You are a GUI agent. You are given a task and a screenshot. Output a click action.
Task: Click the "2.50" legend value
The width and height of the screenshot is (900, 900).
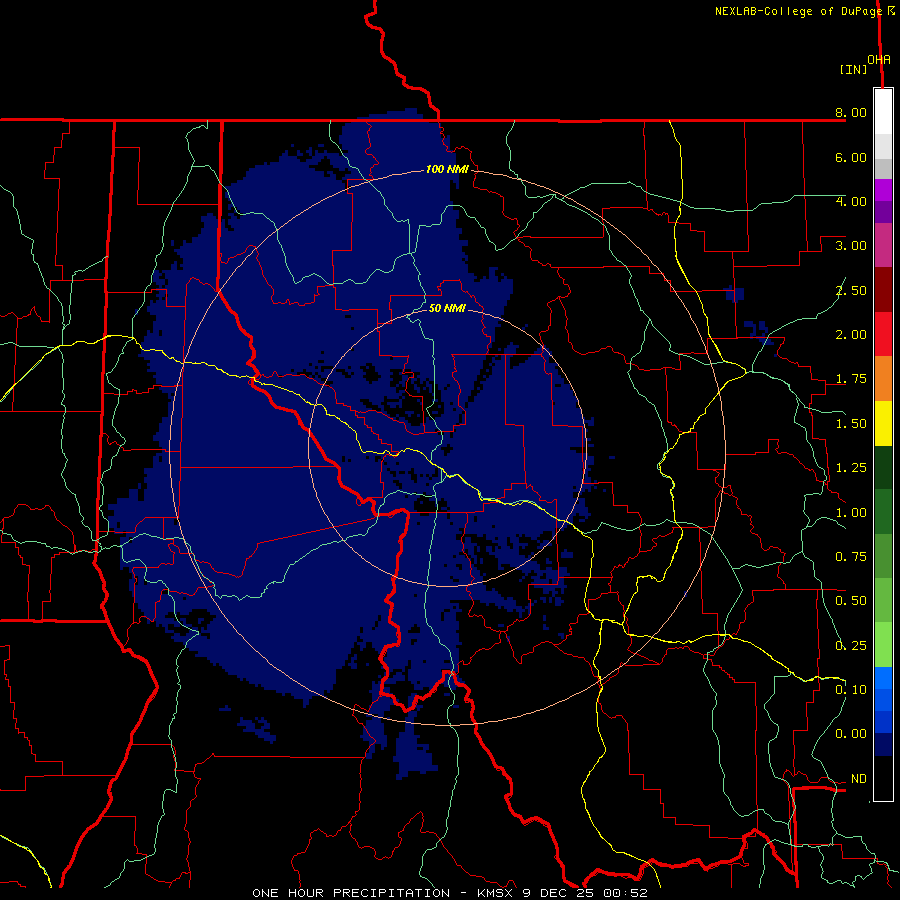(x=851, y=290)
